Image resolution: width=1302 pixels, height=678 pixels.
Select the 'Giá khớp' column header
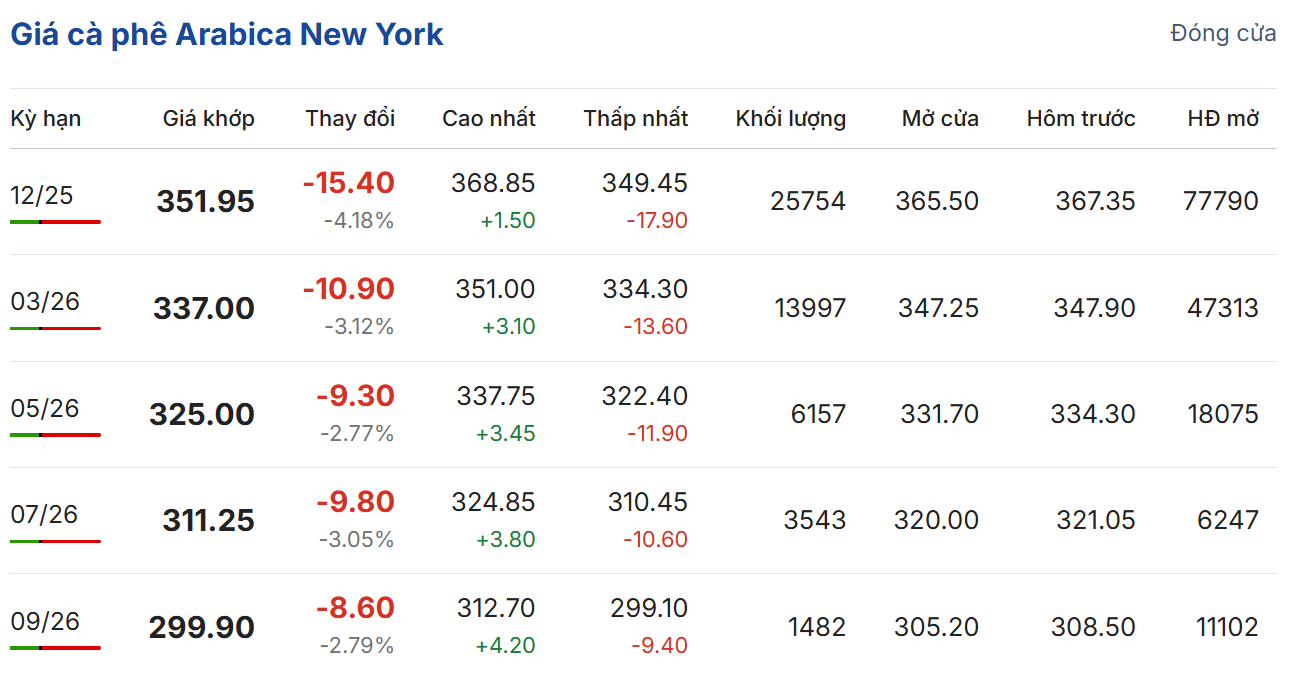(208, 118)
